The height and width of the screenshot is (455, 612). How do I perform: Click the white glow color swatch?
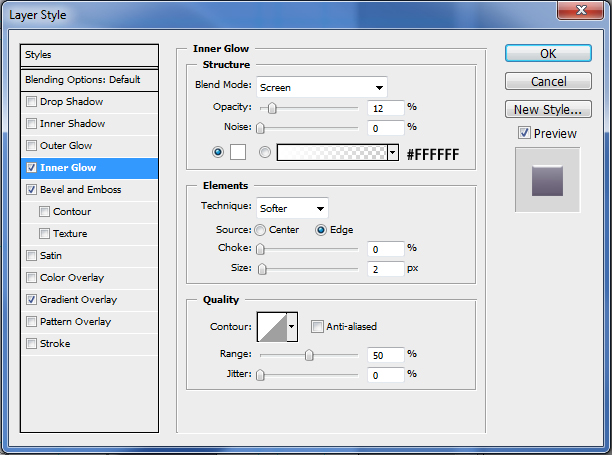click(x=238, y=152)
